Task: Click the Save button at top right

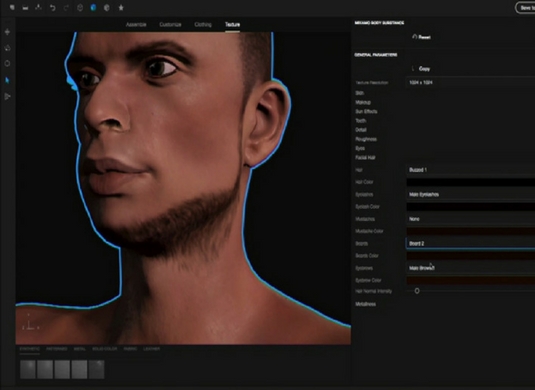Action: pyautogui.click(x=525, y=8)
